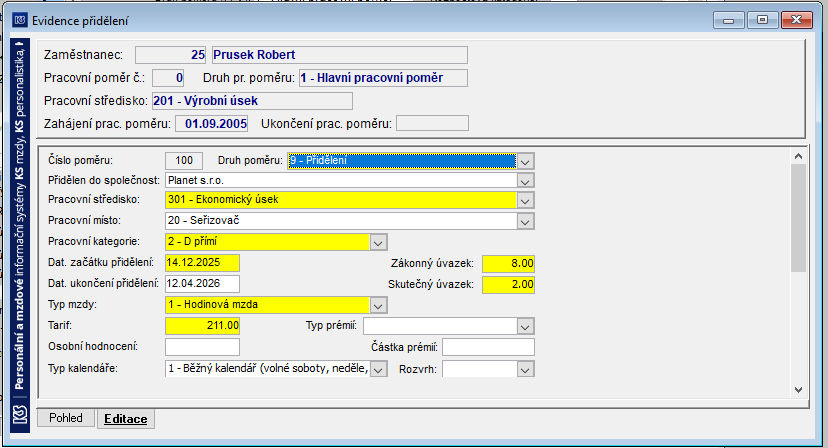Click '1 - Hlavní pracovní poměr' field
The height and width of the screenshot is (448, 828).
[383, 78]
